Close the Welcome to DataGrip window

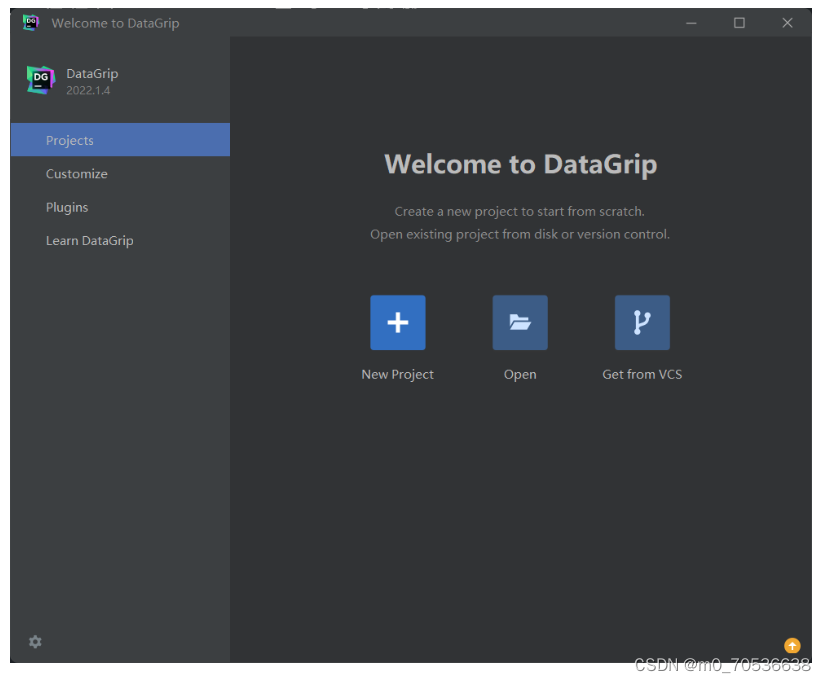click(x=787, y=23)
